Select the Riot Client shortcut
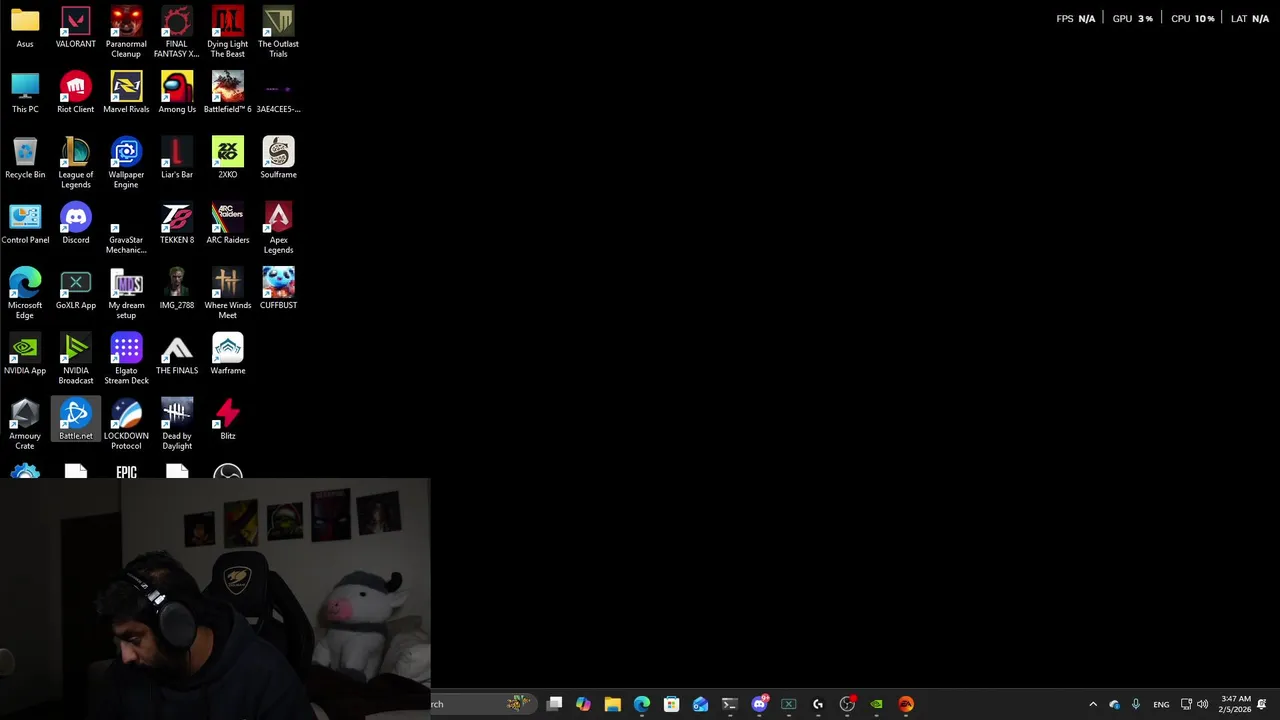 (x=76, y=93)
